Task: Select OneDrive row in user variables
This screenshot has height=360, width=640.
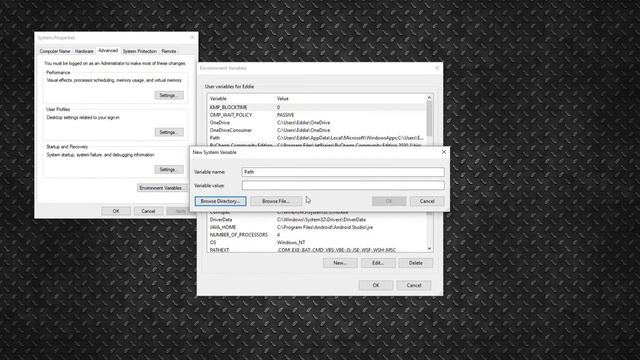Action: coord(317,122)
